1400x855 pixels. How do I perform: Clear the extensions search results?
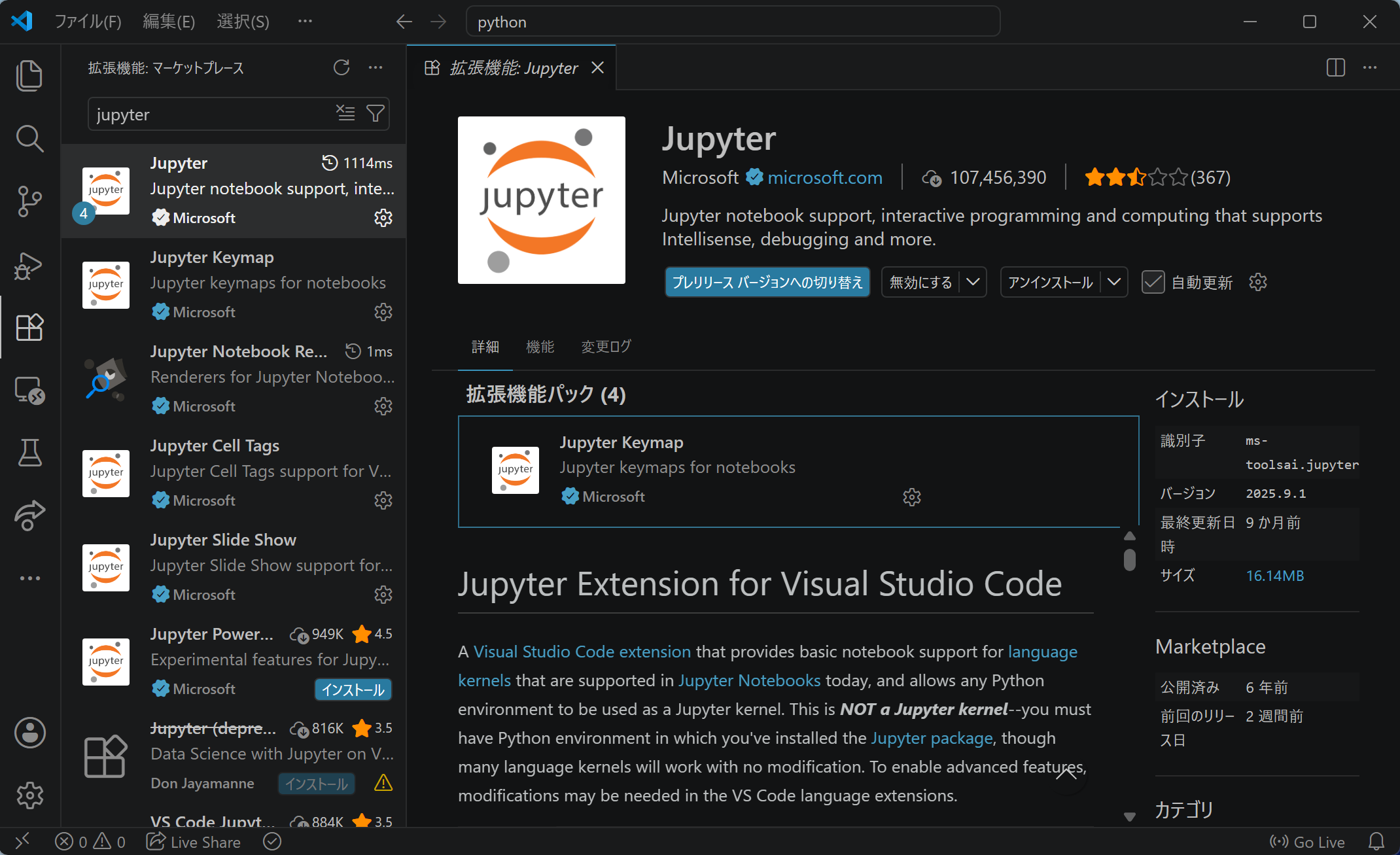[x=345, y=113]
